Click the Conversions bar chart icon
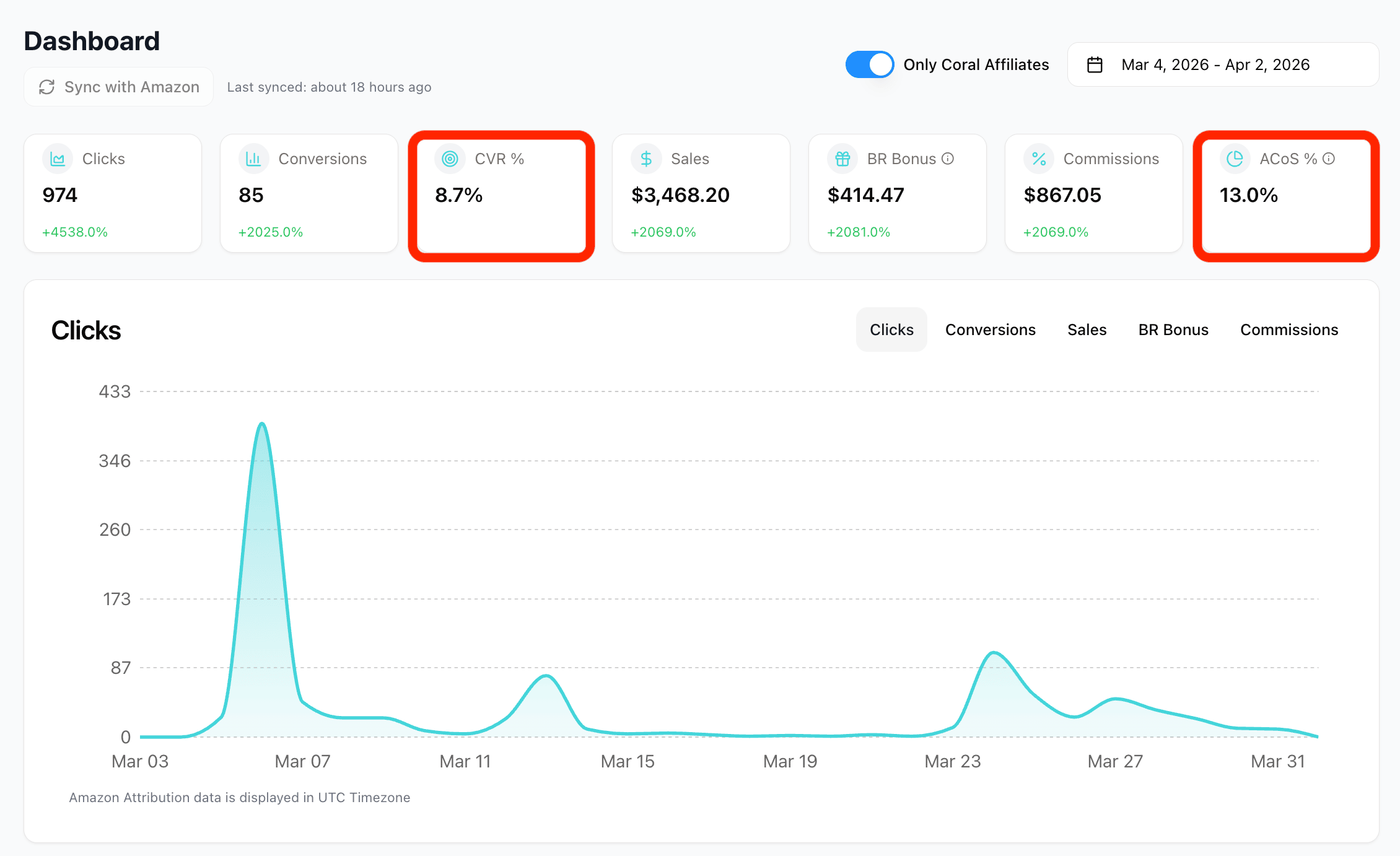Screen dimensions: 1400x856 (x=253, y=159)
